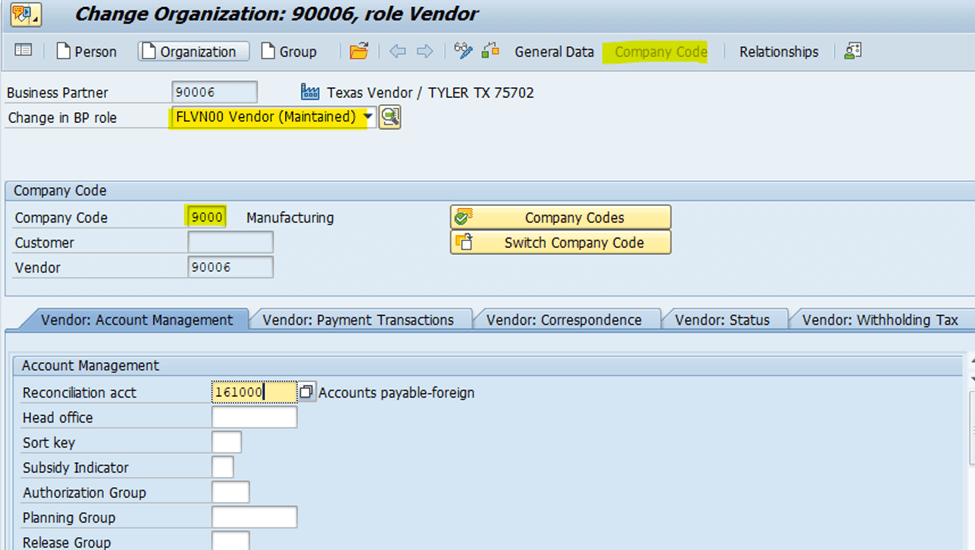
Task: Open the Relationships view
Action: tap(779, 52)
